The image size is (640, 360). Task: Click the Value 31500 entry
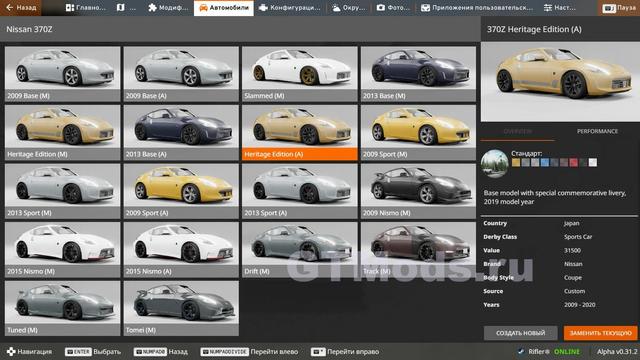click(559, 250)
